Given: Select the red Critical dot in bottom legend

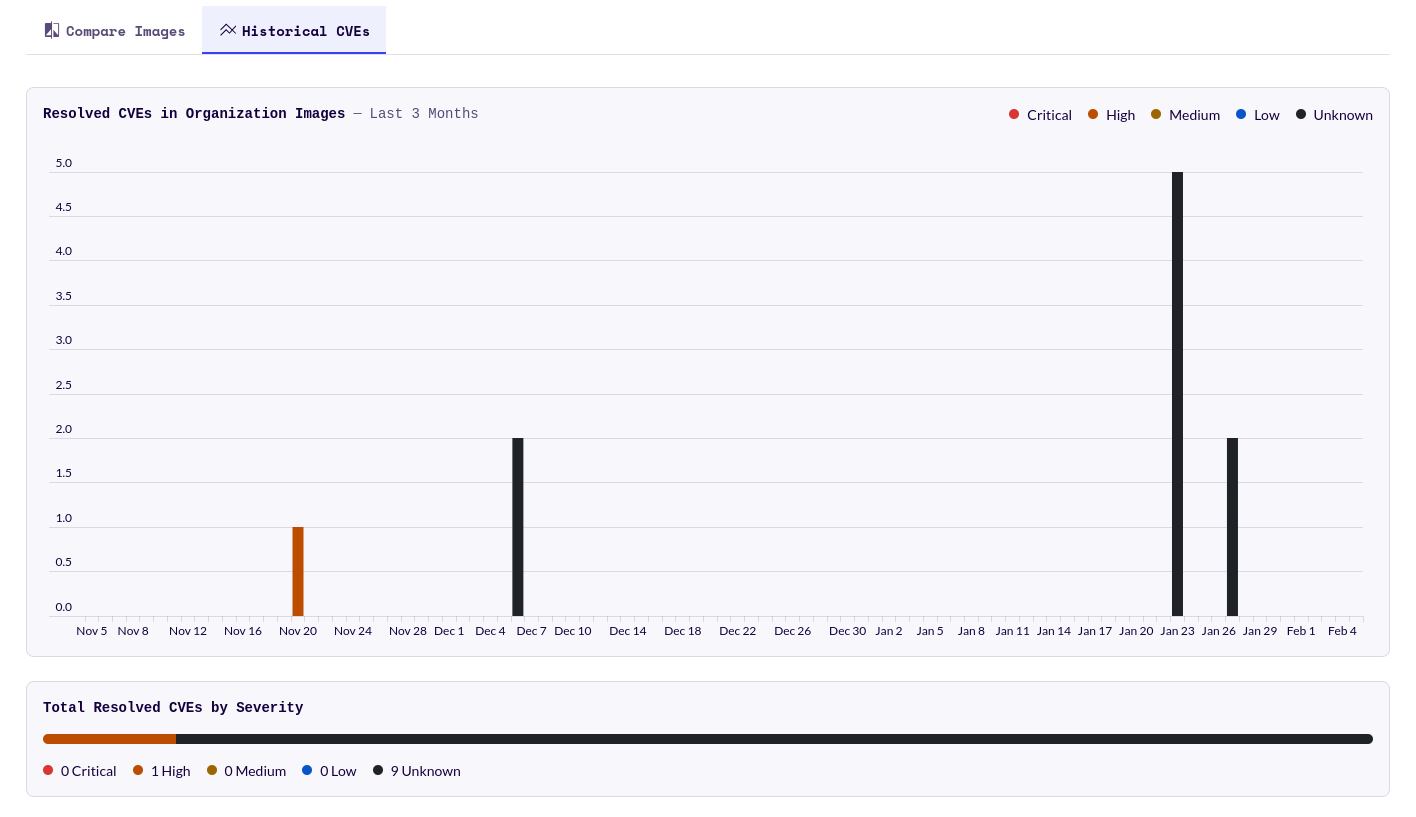Looking at the screenshot, I should pos(48,770).
